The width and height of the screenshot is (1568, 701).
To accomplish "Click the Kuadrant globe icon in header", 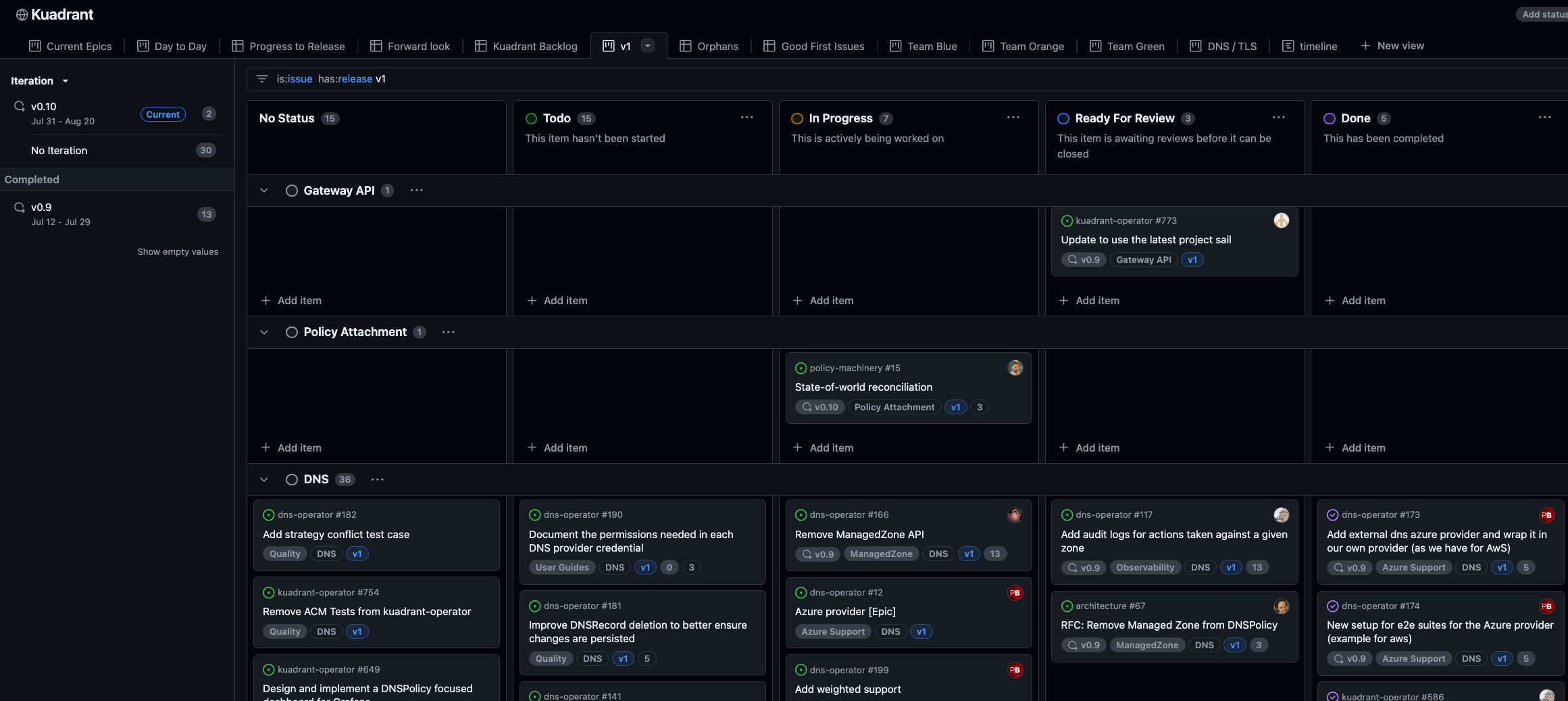I will (22, 15).
